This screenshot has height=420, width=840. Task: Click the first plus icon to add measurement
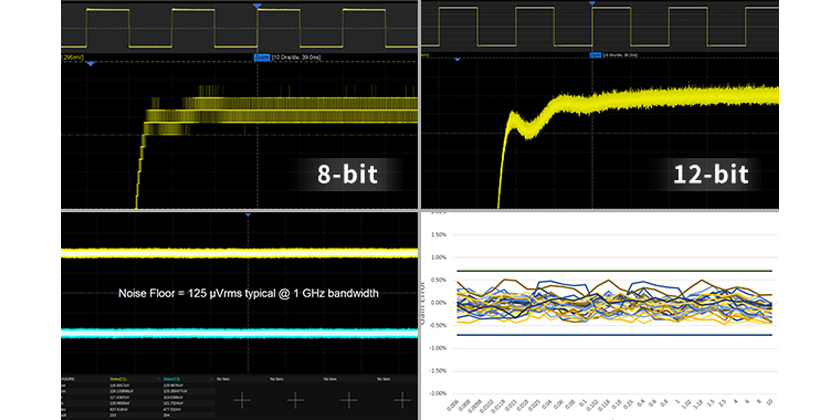[x=240, y=398]
